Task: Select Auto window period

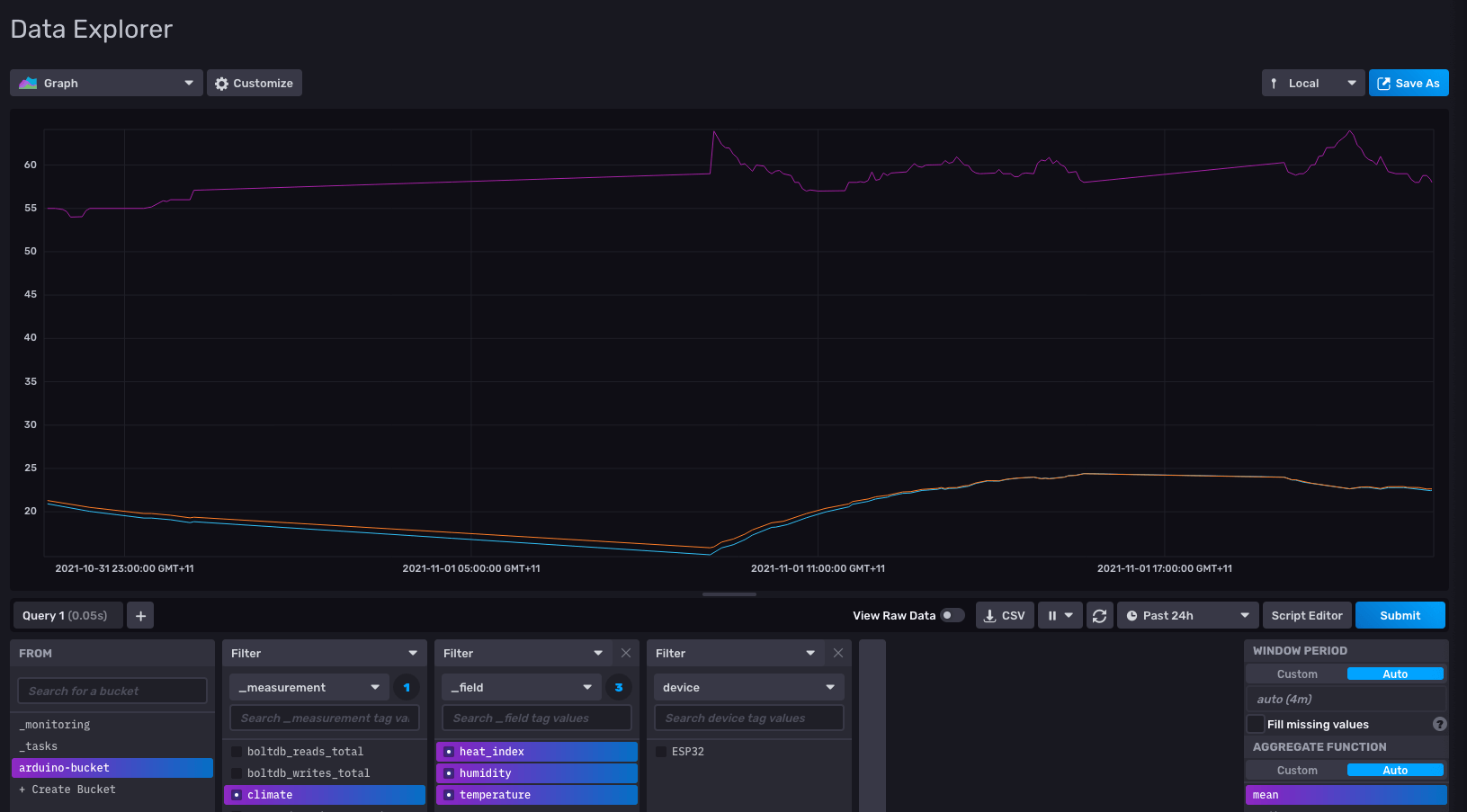Action: tap(1395, 674)
